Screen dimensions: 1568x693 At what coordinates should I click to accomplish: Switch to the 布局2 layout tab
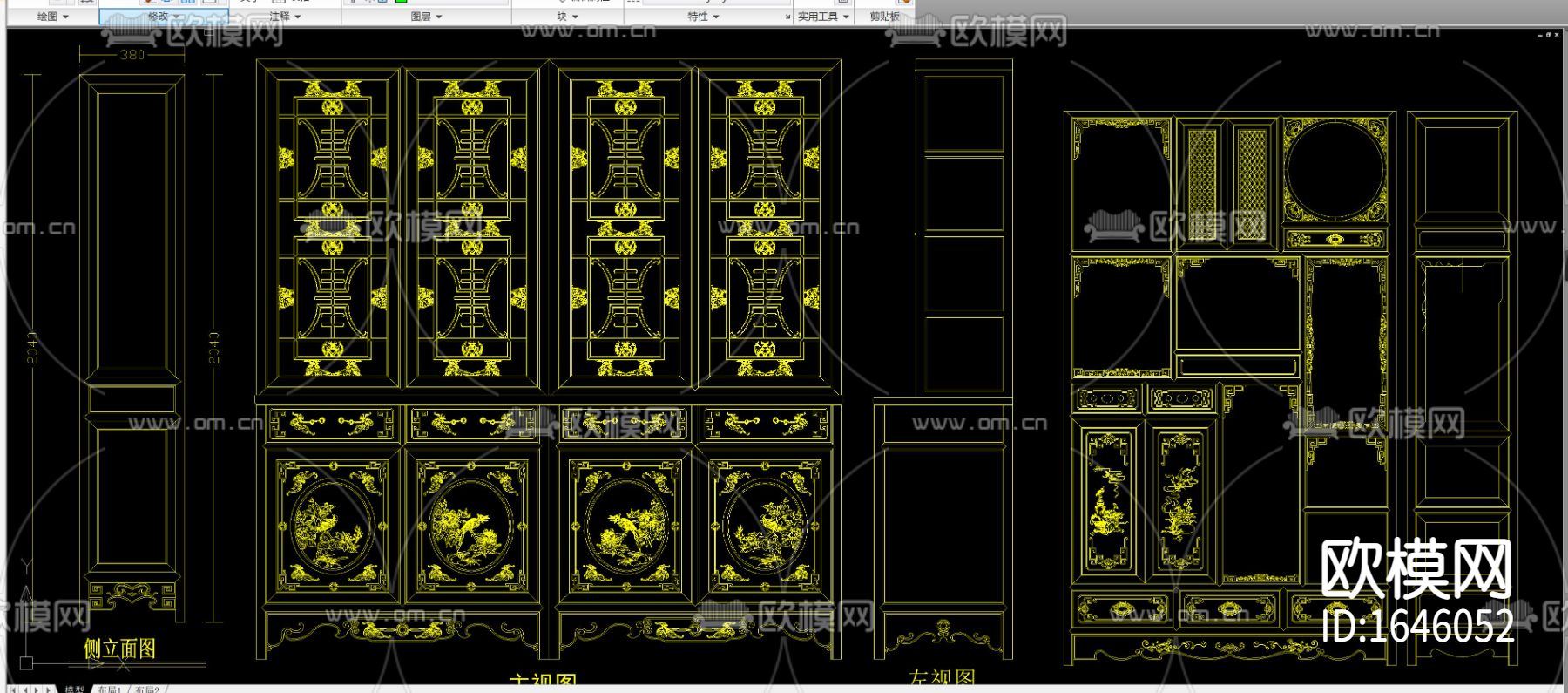click(147, 689)
